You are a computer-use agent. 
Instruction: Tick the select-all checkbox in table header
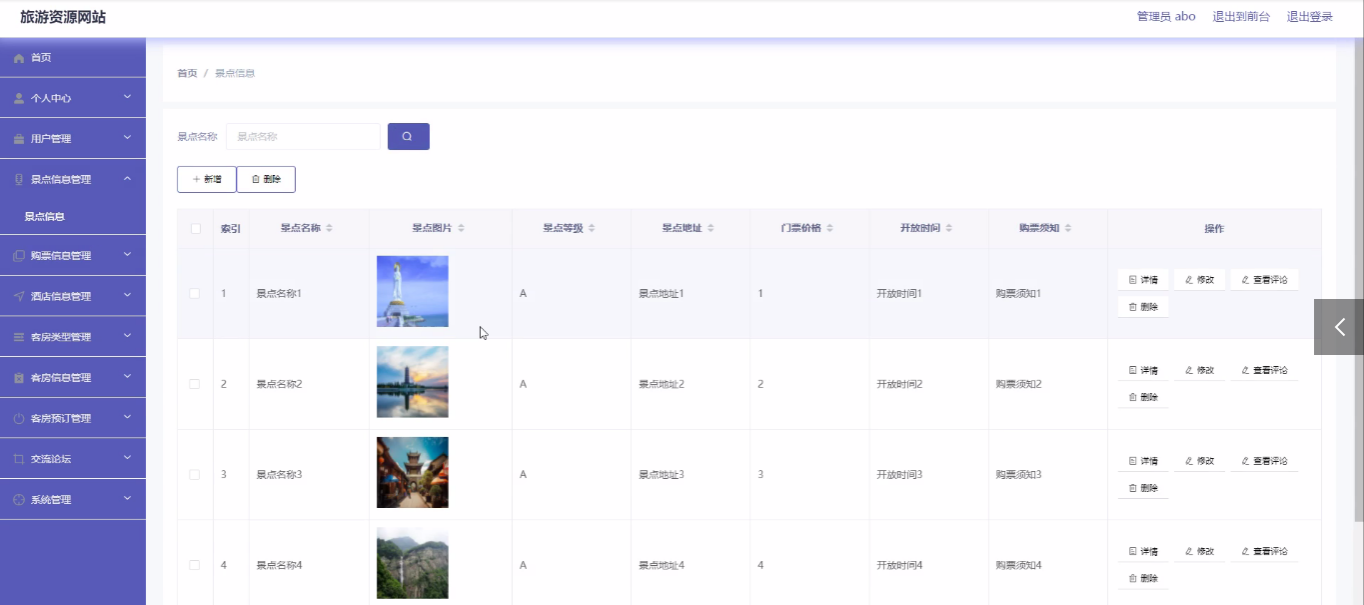tap(195, 229)
